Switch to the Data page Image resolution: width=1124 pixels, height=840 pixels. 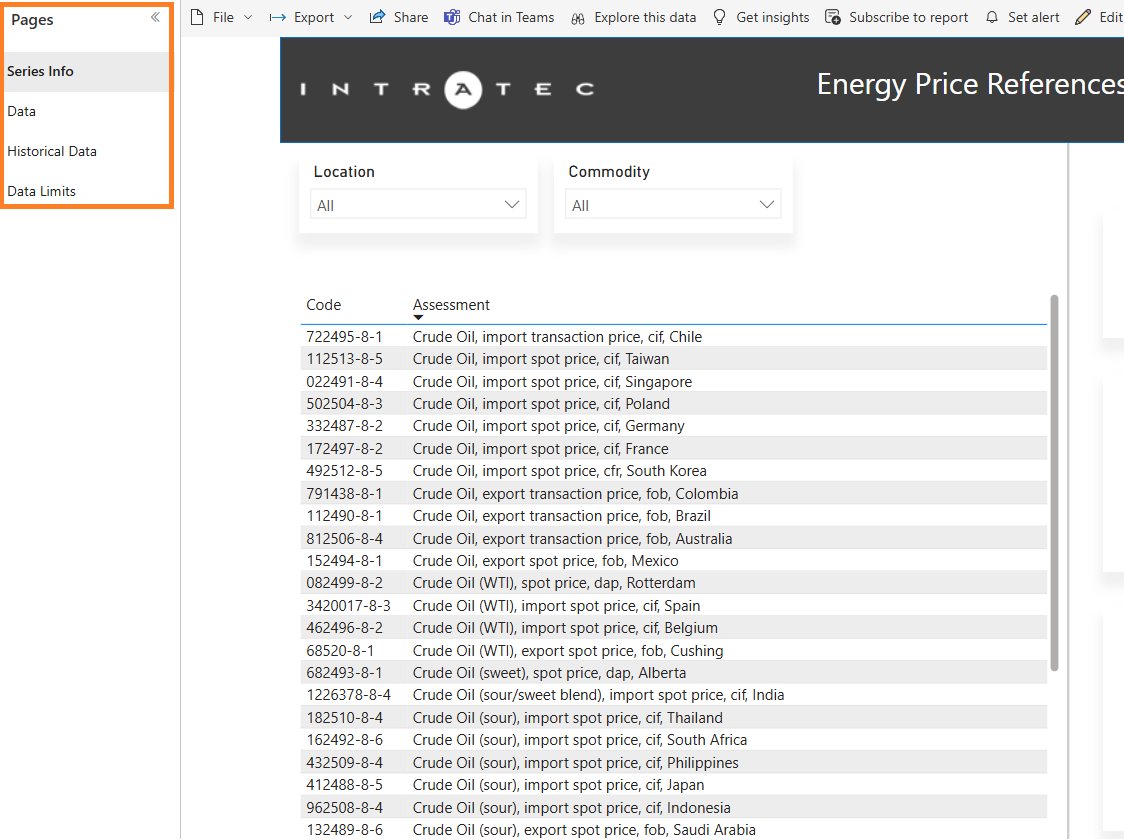[22, 111]
